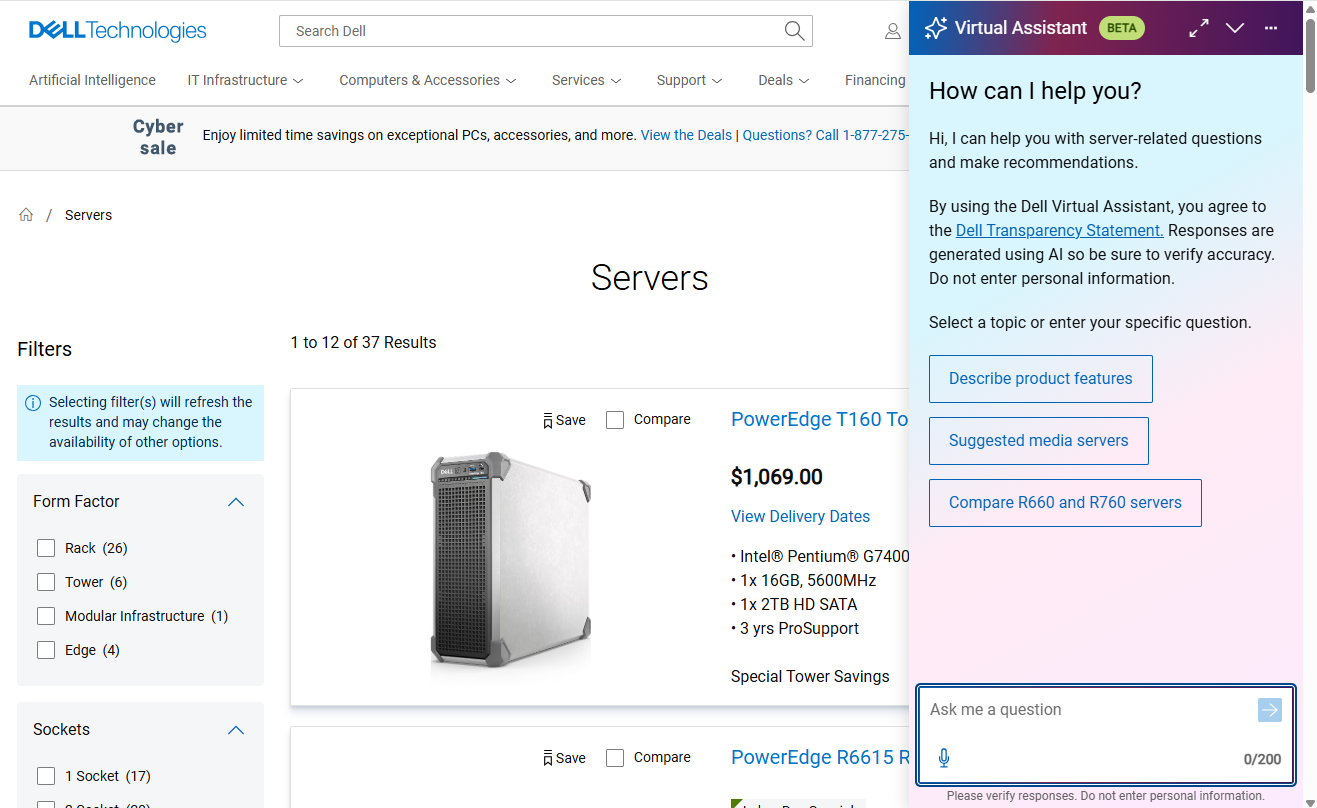Open the PowerEdge T160 Tower product title
Screen dimensions: 1317x808
(820, 419)
